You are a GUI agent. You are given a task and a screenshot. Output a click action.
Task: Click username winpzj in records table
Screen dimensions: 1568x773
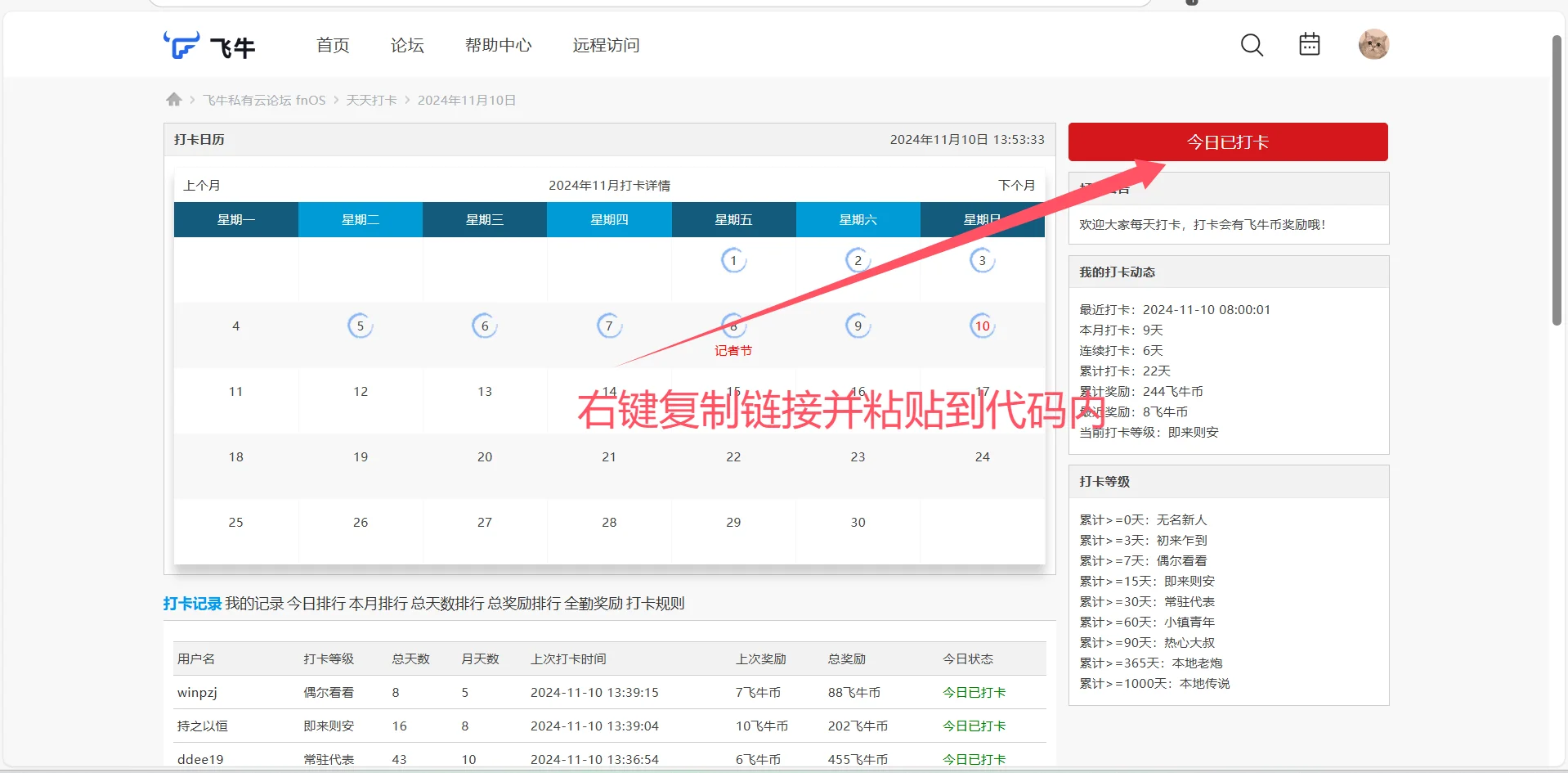[197, 693]
